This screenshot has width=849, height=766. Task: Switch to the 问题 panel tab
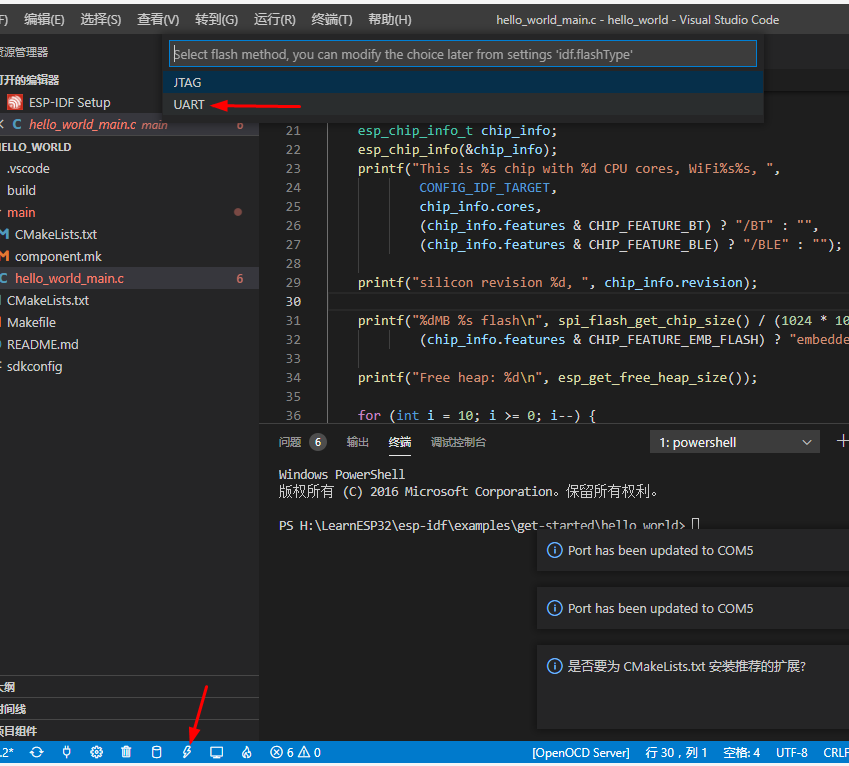coord(290,442)
